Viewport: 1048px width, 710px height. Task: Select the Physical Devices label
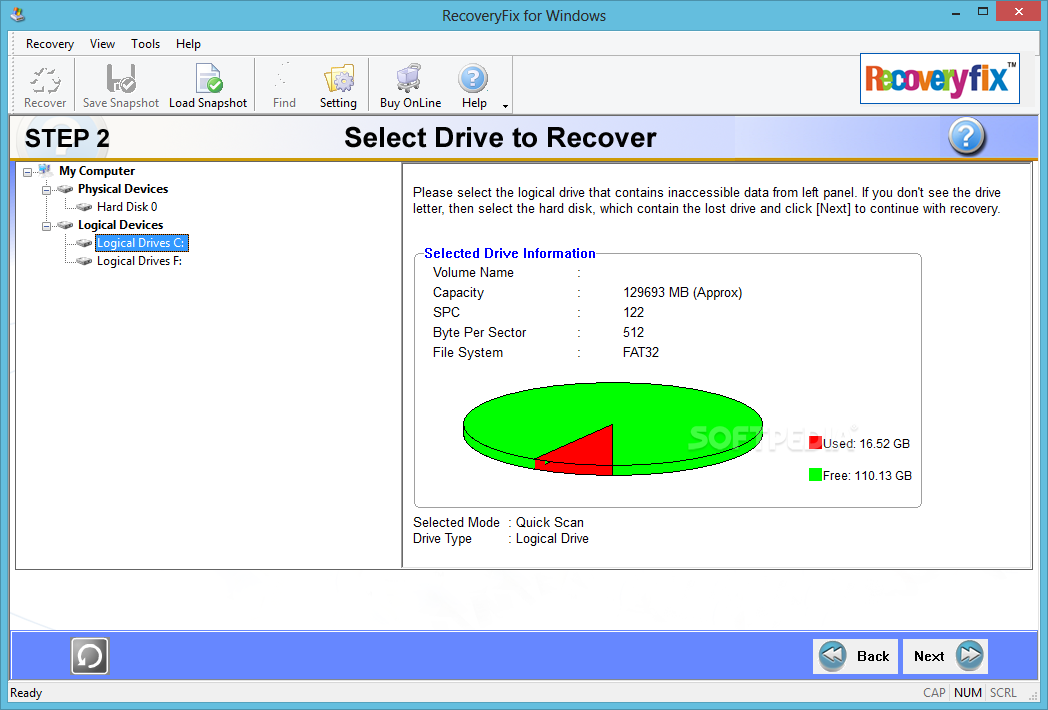click(x=123, y=189)
